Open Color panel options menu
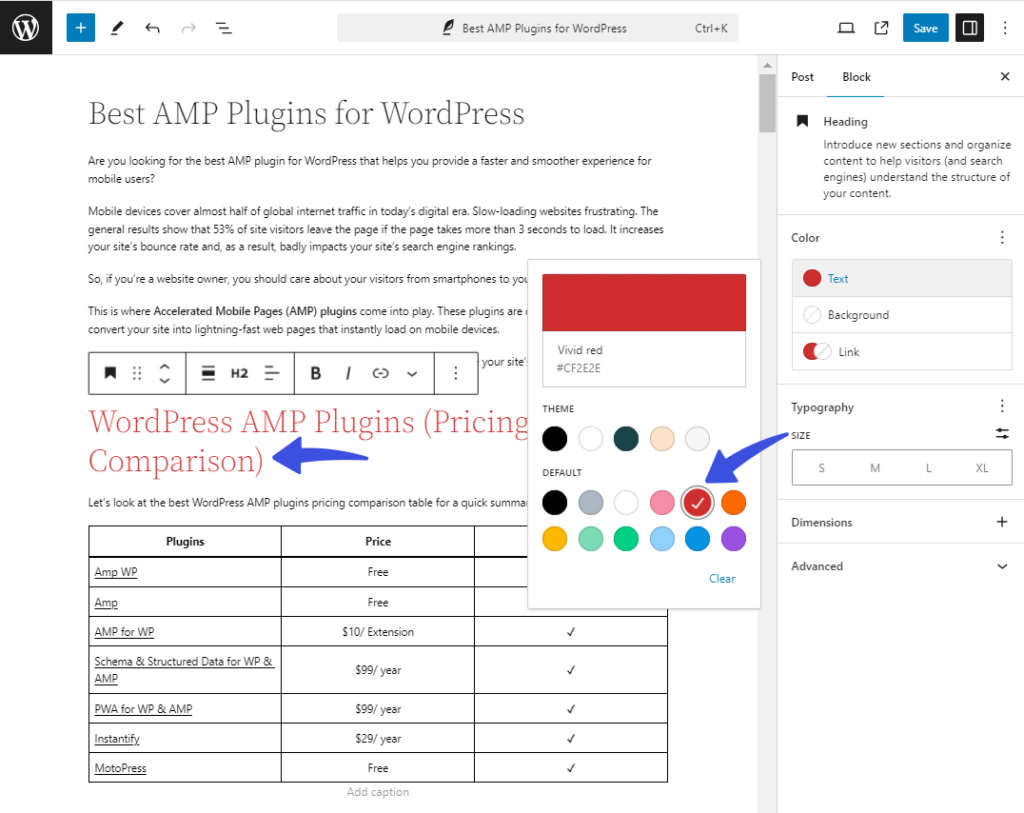This screenshot has width=1024, height=813. pos(1002,237)
